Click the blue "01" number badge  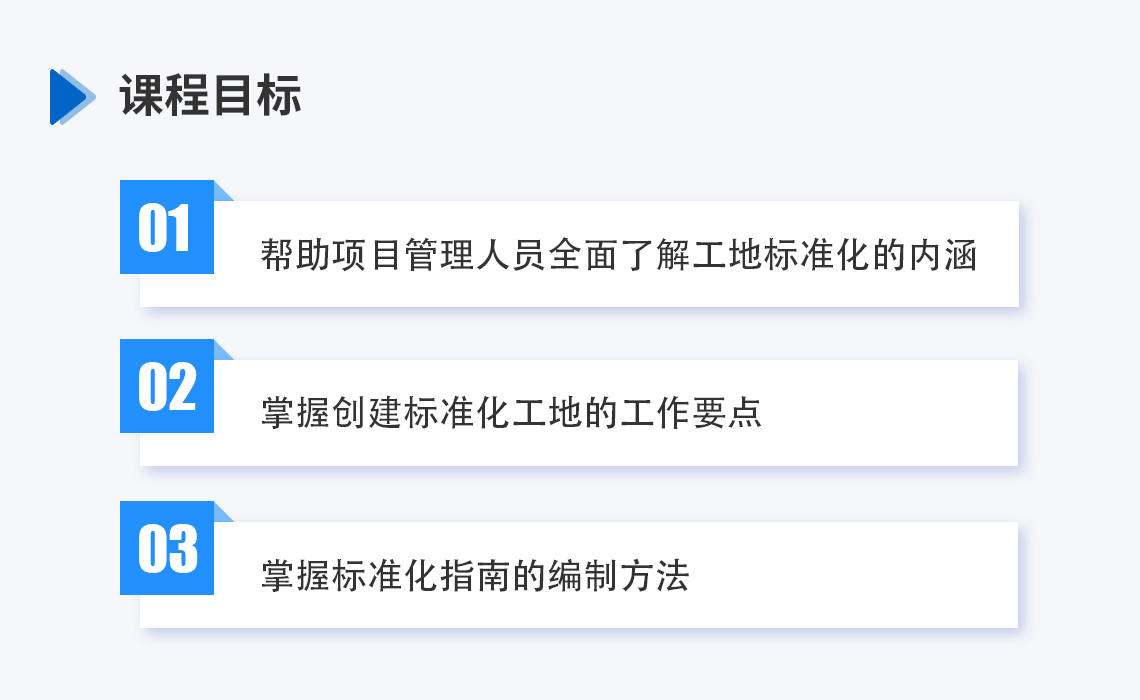(166, 228)
